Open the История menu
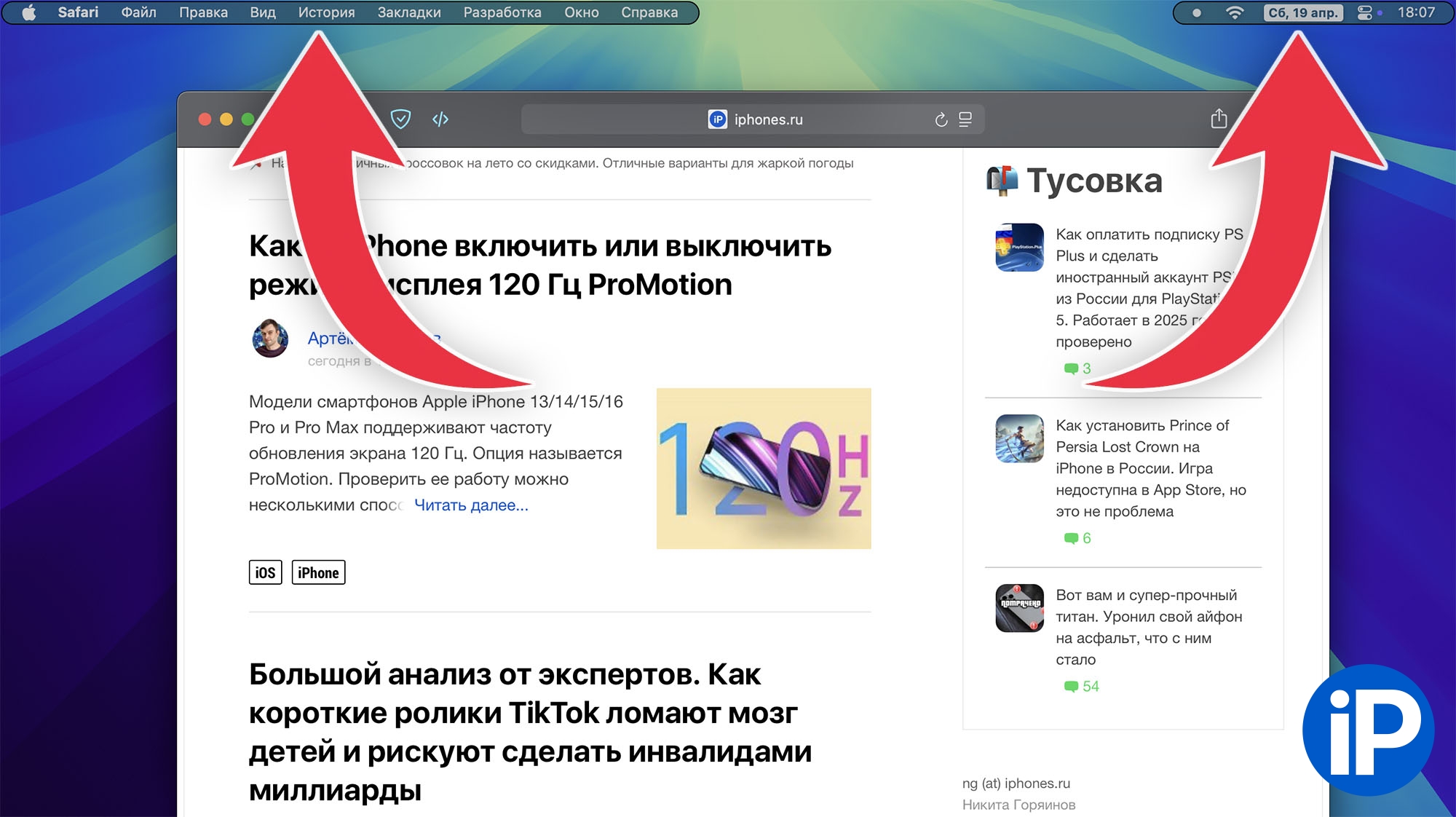This screenshot has width=1456, height=817. tap(326, 12)
